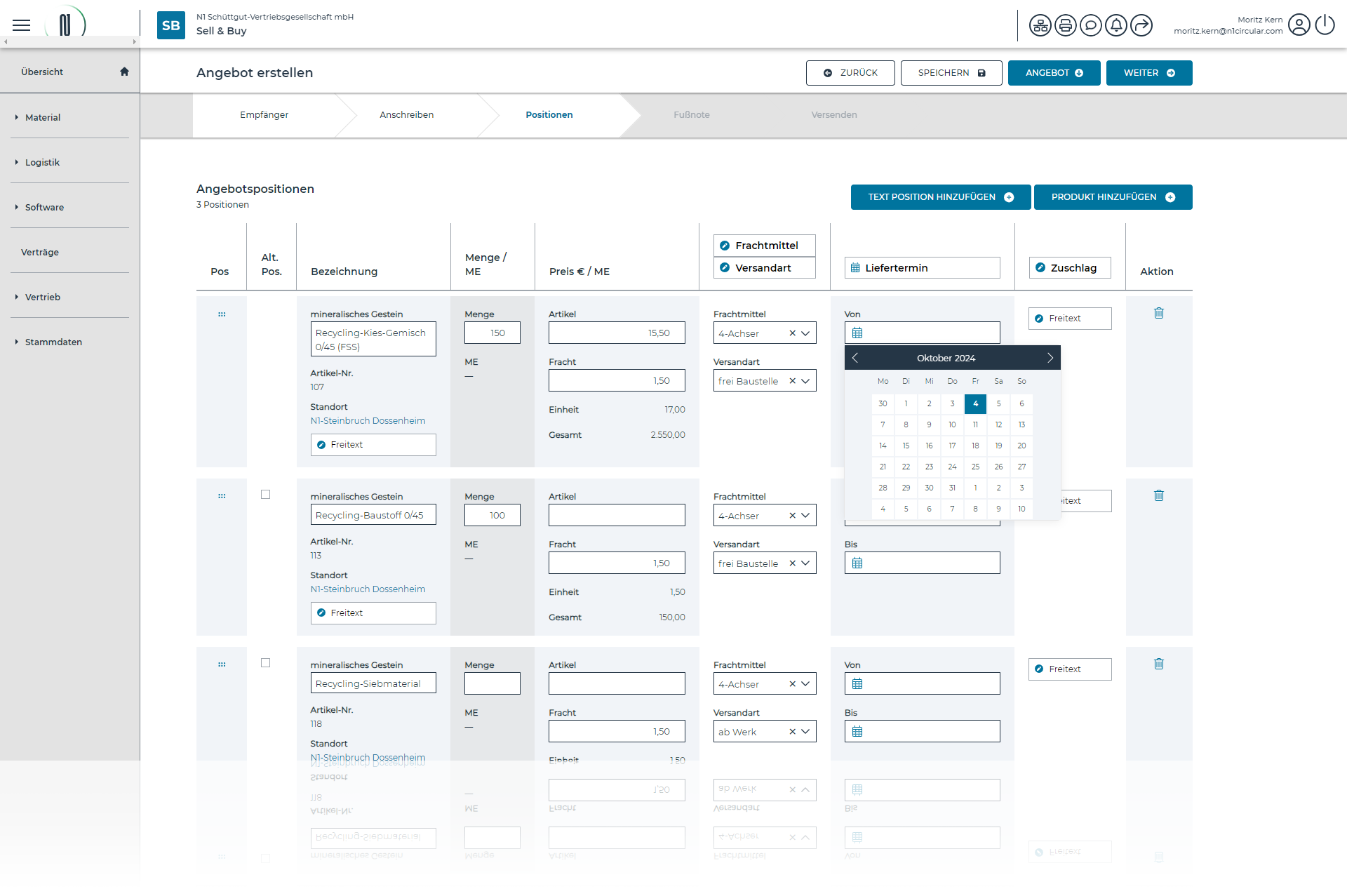Image resolution: width=1347 pixels, height=896 pixels.
Task: Click the printer icon in top bar
Action: click(x=1065, y=26)
